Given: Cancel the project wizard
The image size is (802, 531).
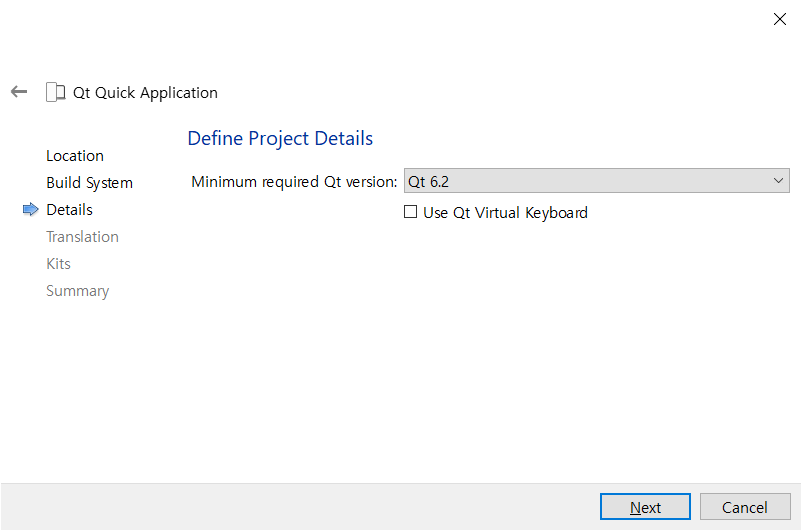Looking at the screenshot, I should pyautogui.click(x=745, y=507).
